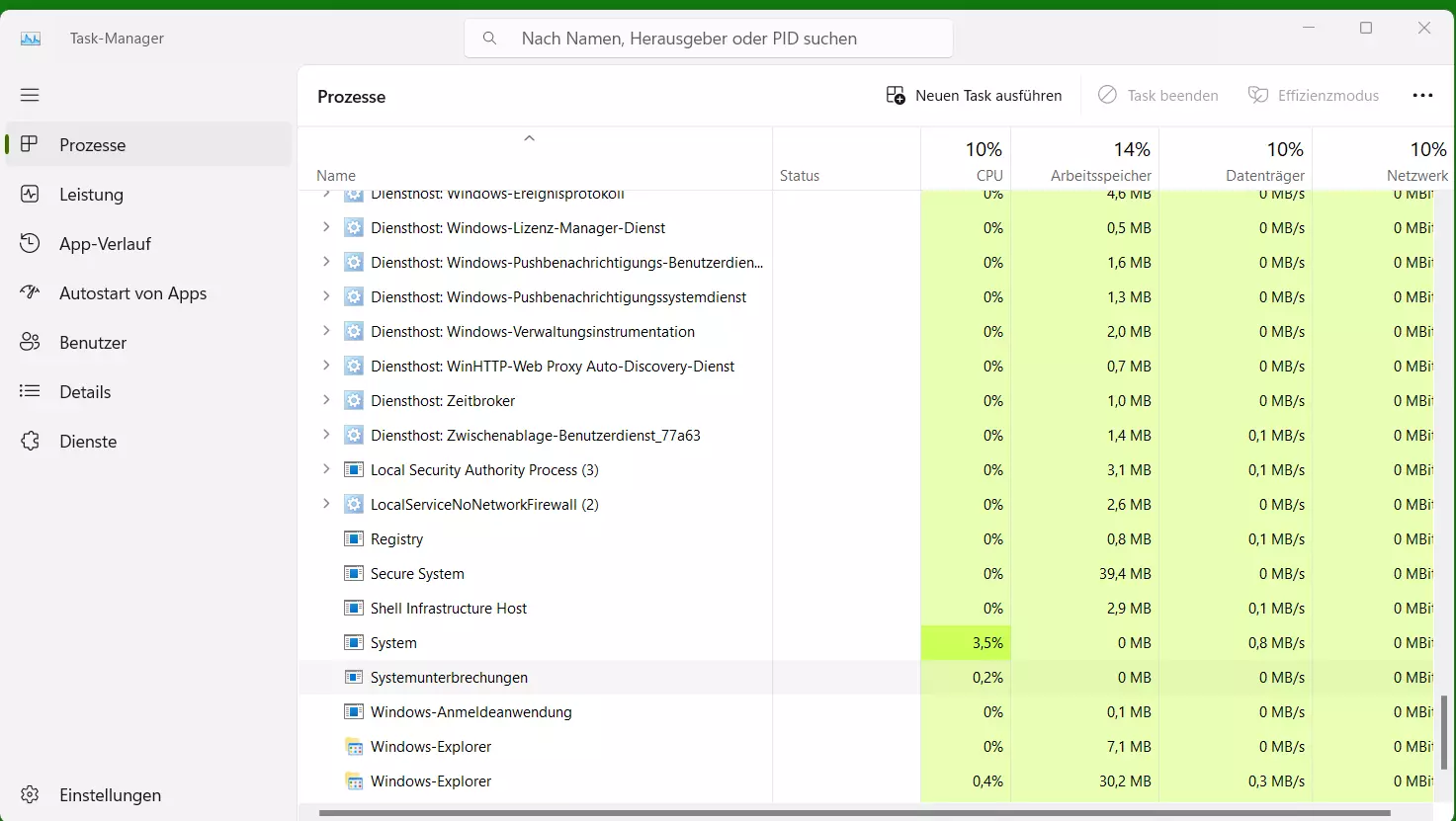Click the Effizienzmodus button
Screen dimensions: 1456x821
[1314, 96]
